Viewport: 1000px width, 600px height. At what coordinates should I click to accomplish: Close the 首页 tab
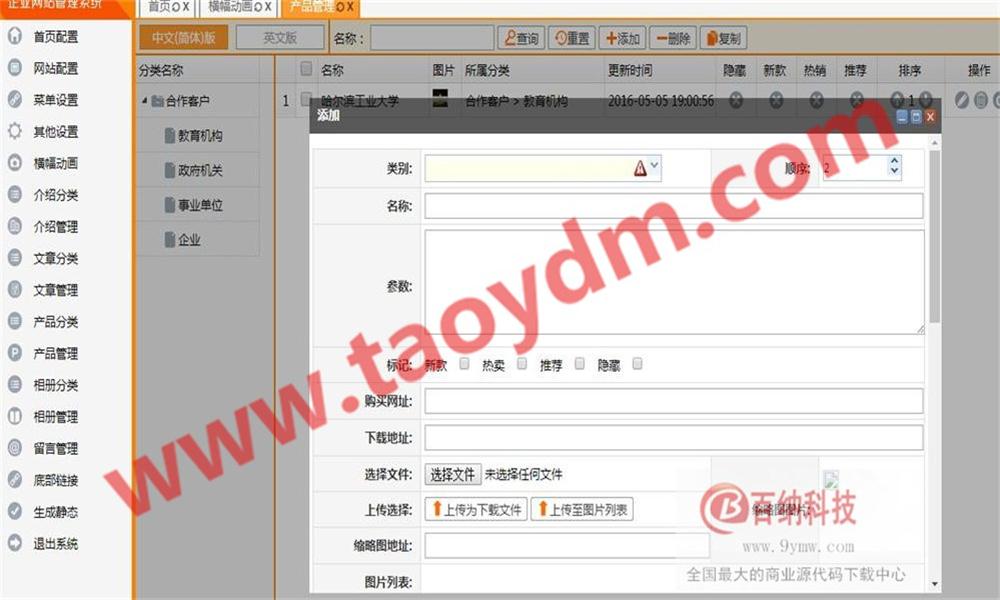click(x=186, y=7)
